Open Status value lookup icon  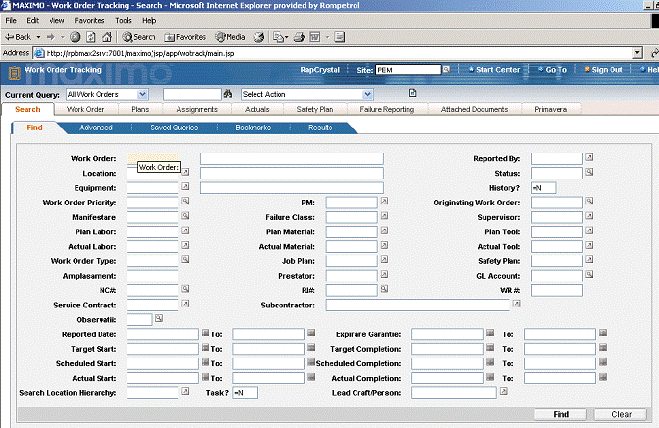click(x=589, y=172)
